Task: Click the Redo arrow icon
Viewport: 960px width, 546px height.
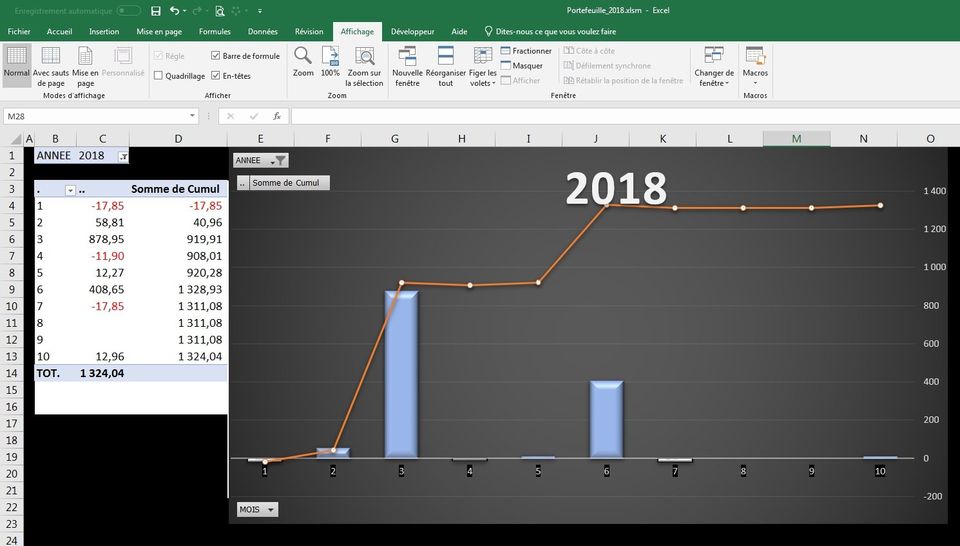Action: pos(196,11)
